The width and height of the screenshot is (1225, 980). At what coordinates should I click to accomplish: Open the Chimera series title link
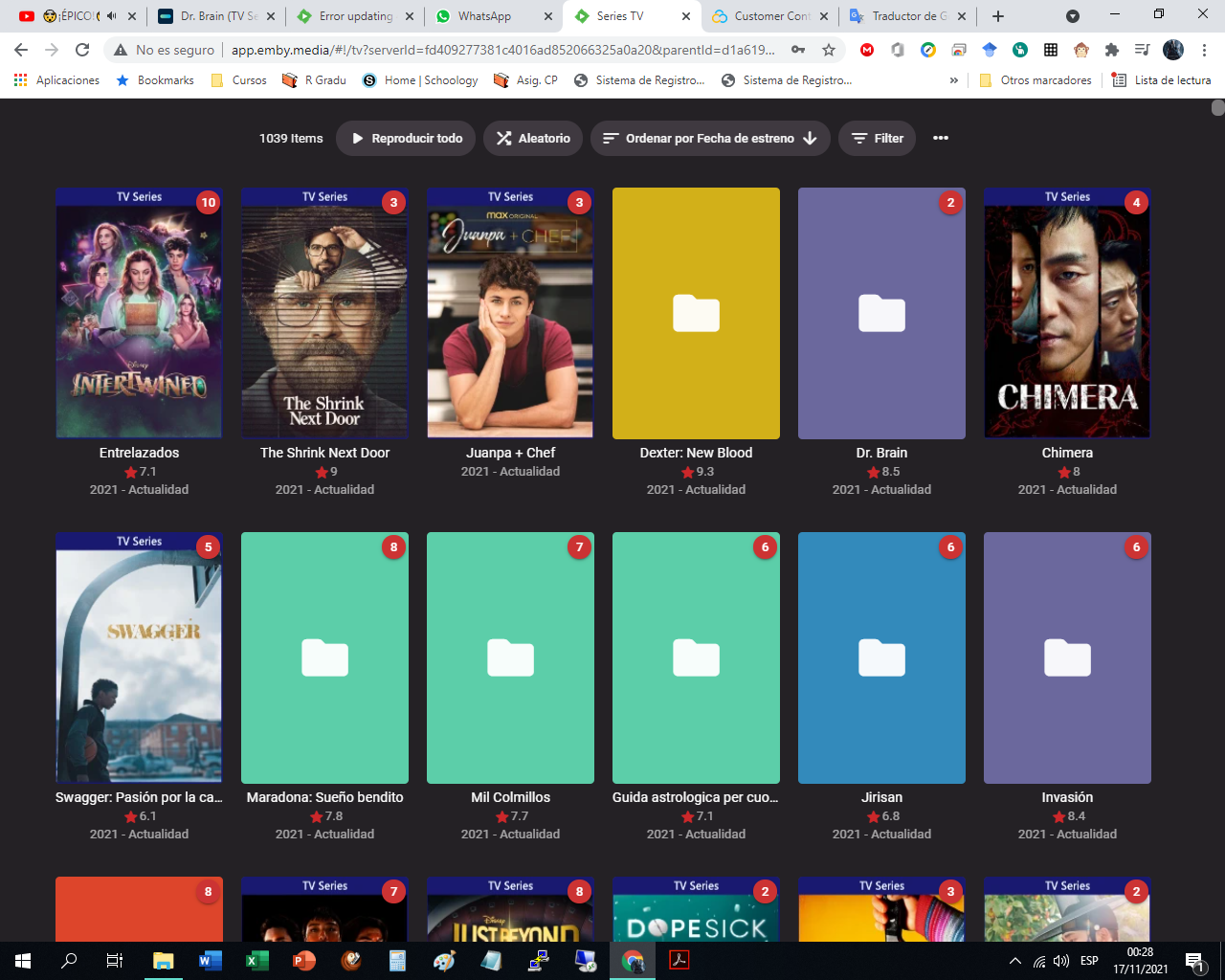1067,453
